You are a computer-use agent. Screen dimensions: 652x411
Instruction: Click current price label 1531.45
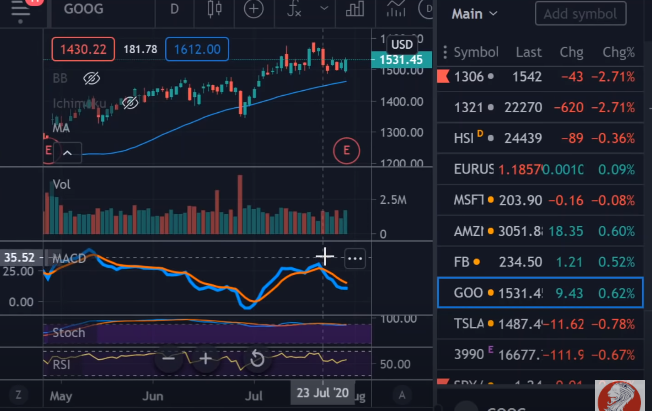401,60
